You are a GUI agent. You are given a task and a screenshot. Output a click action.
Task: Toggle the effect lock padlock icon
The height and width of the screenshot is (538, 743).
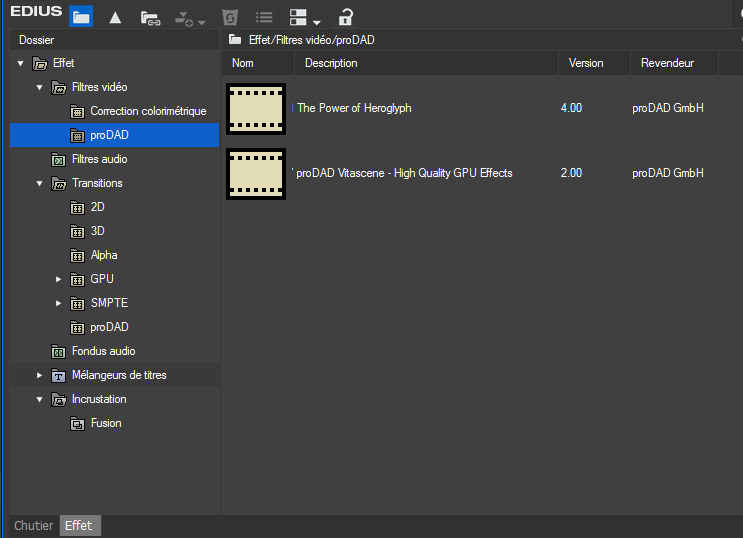[x=345, y=17]
